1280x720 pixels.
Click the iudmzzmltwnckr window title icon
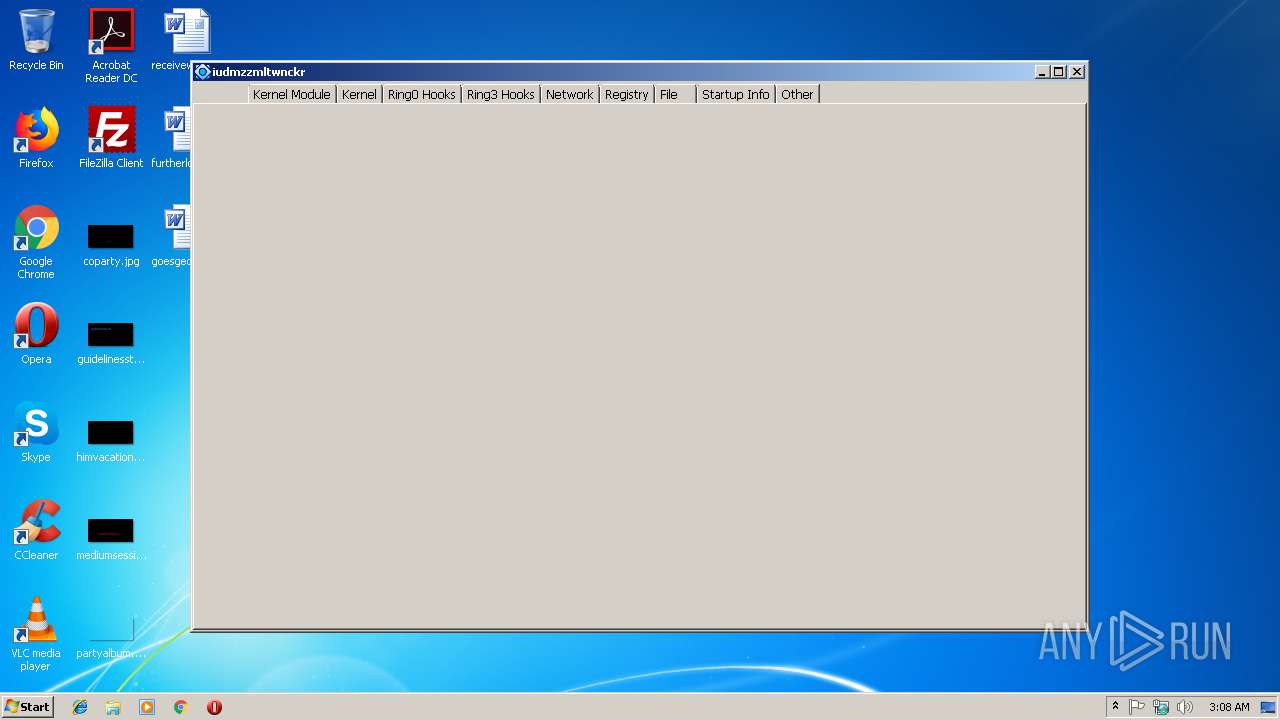point(203,72)
